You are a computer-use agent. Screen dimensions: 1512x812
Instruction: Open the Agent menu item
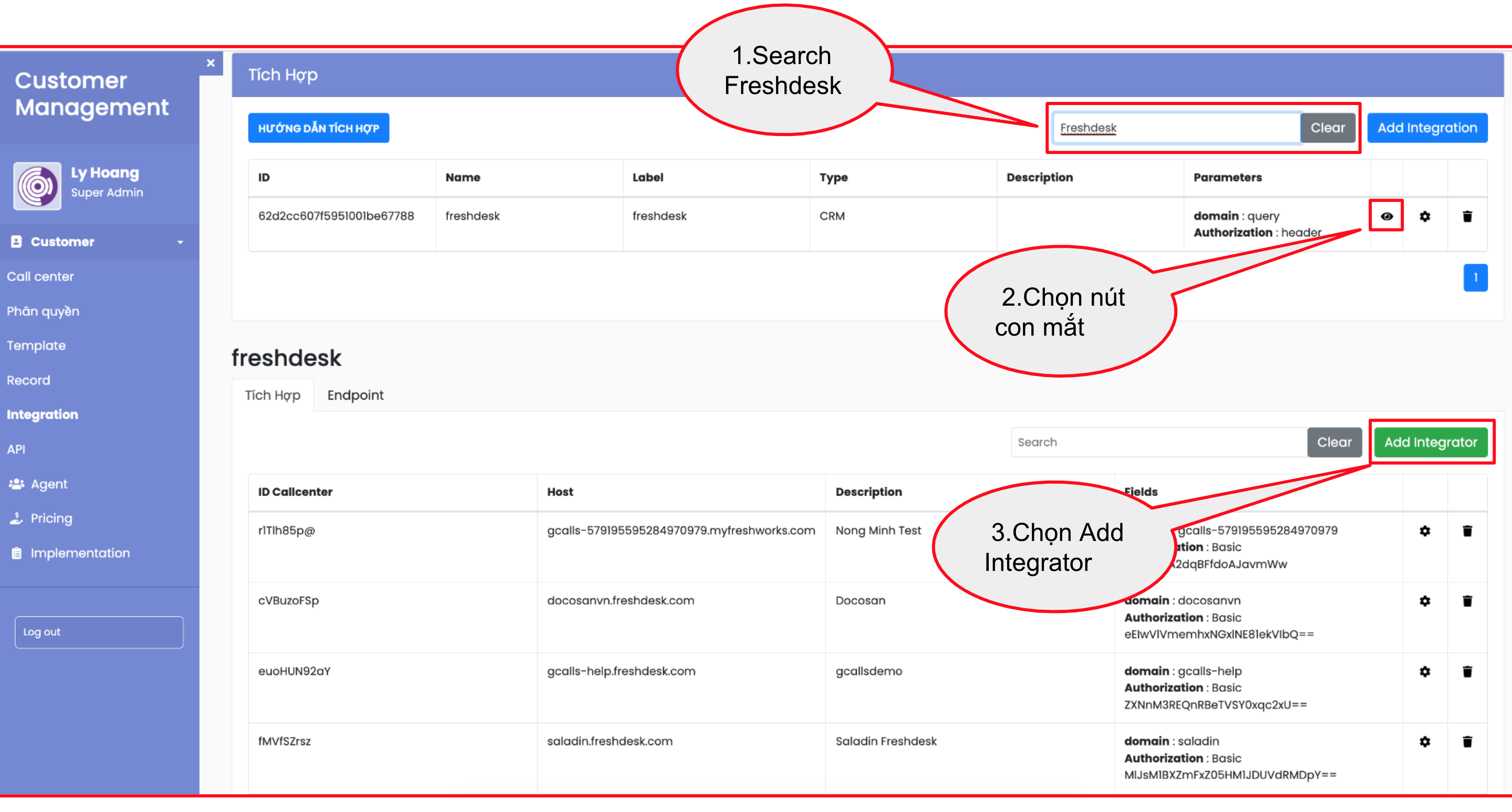point(49,484)
